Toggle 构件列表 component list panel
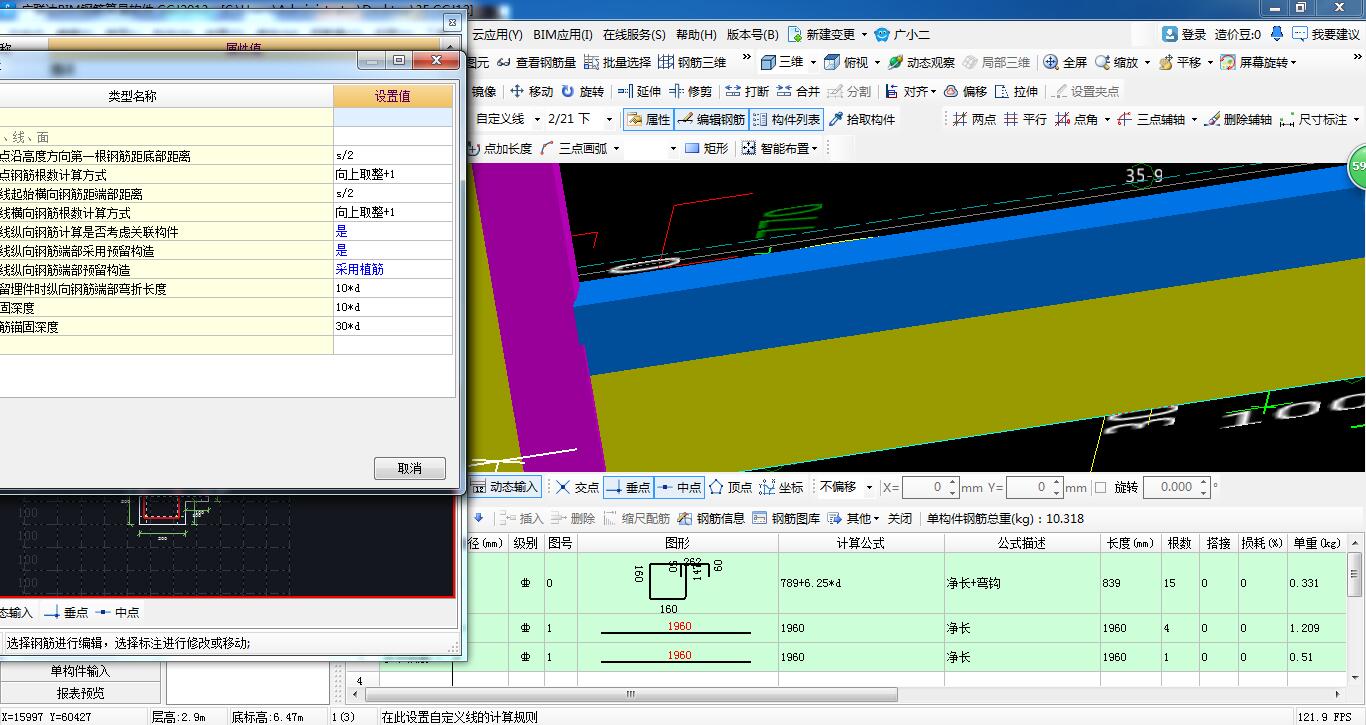The width and height of the screenshot is (1366, 725). pos(786,119)
